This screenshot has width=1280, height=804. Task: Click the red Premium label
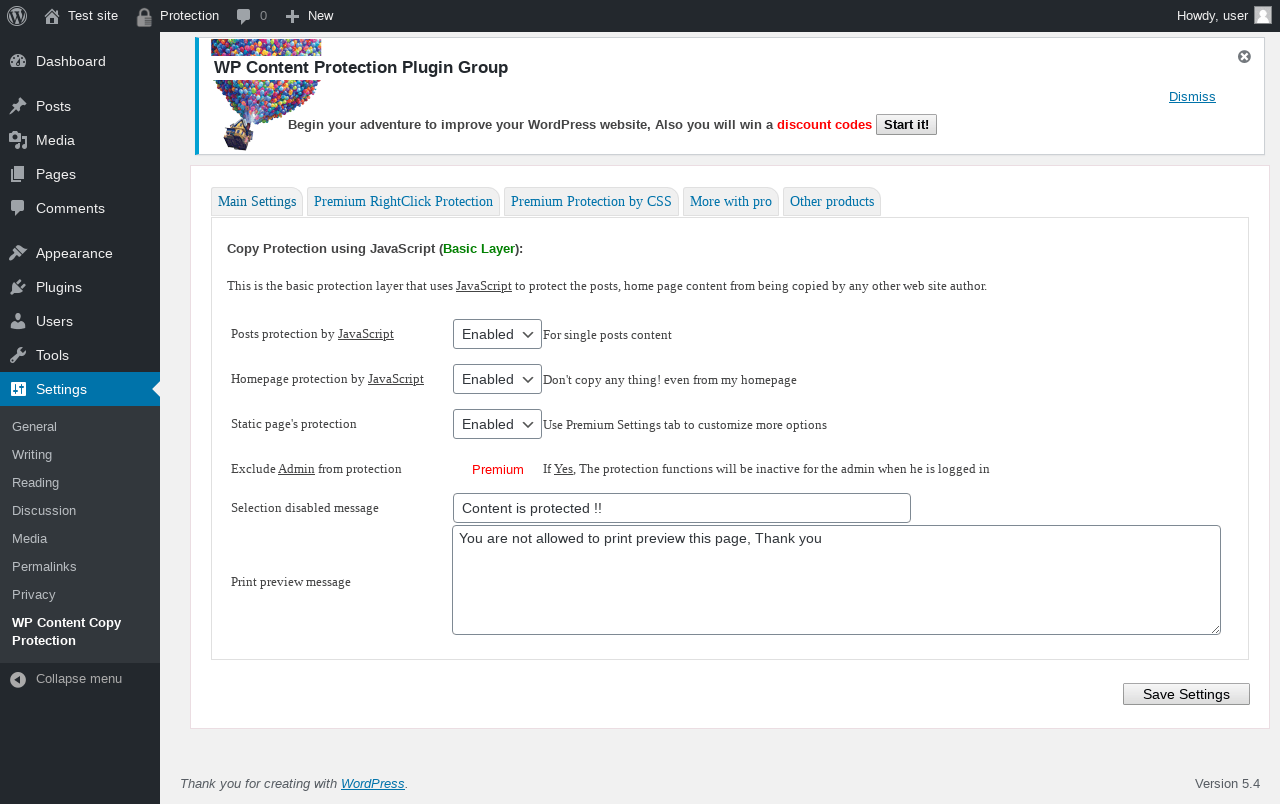(x=498, y=469)
